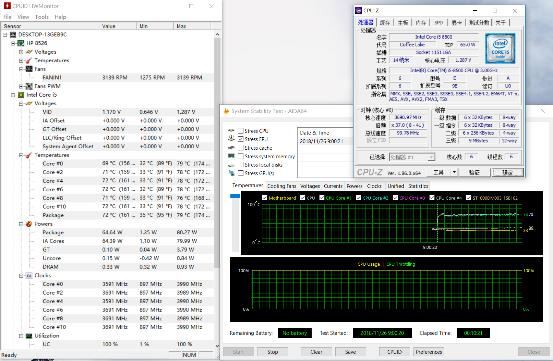Open processor selection dropdown in CPU-Z
The width and height of the screenshot is (553, 361).
tap(412, 157)
